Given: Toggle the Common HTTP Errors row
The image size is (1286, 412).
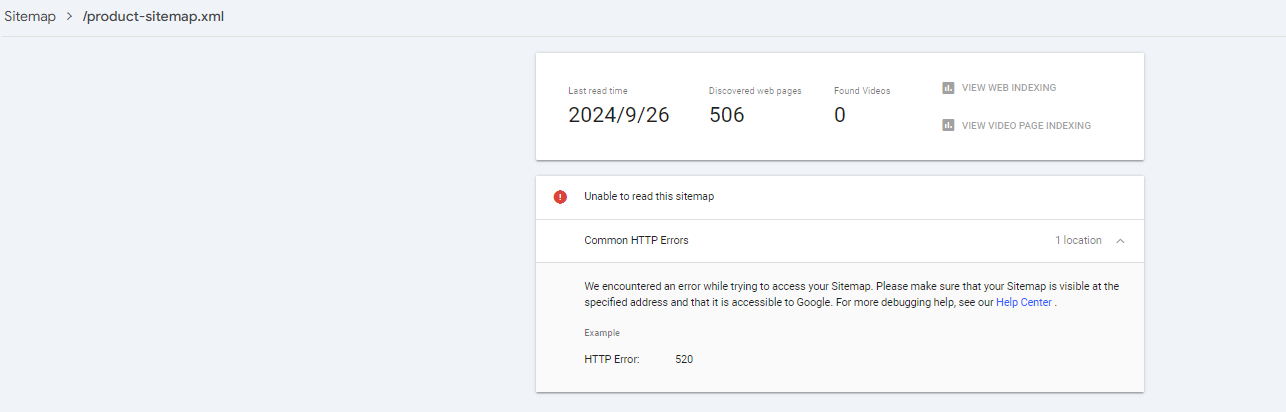Looking at the screenshot, I should tap(636, 241).
